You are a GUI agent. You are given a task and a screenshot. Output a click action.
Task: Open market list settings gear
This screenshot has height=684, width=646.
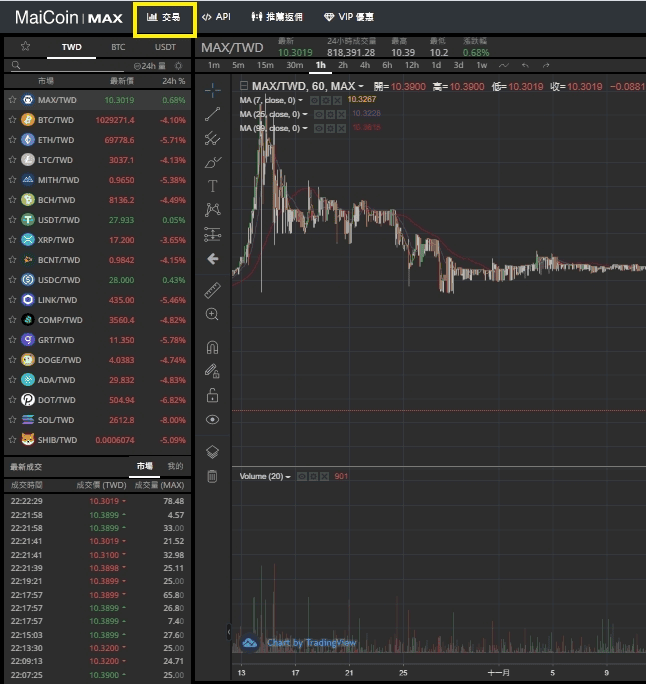pyautogui.click(x=178, y=66)
